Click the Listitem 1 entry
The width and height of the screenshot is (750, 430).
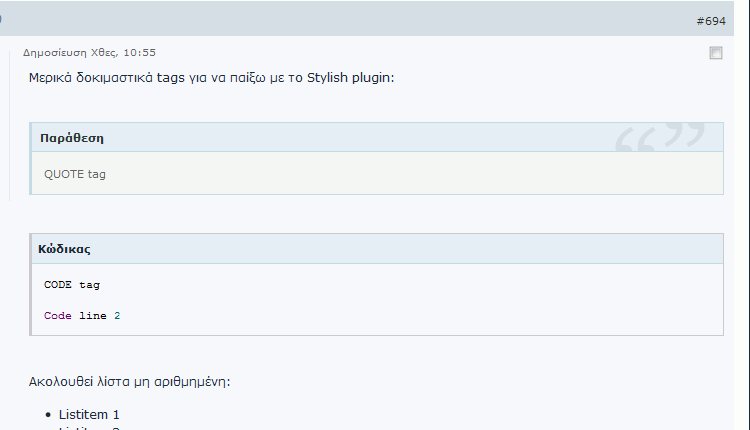click(x=89, y=415)
